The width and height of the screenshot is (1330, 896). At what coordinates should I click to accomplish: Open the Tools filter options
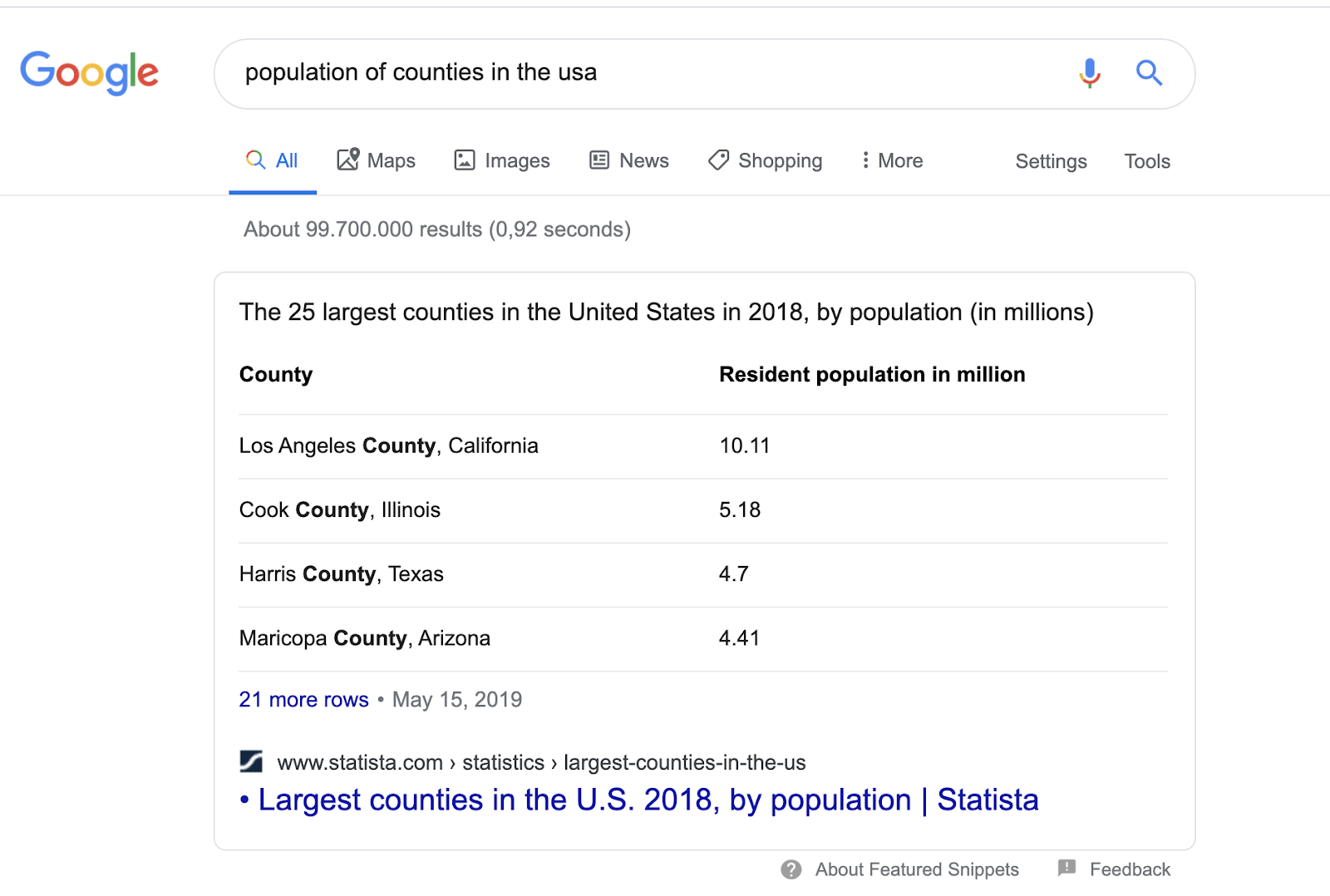tap(1147, 161)
